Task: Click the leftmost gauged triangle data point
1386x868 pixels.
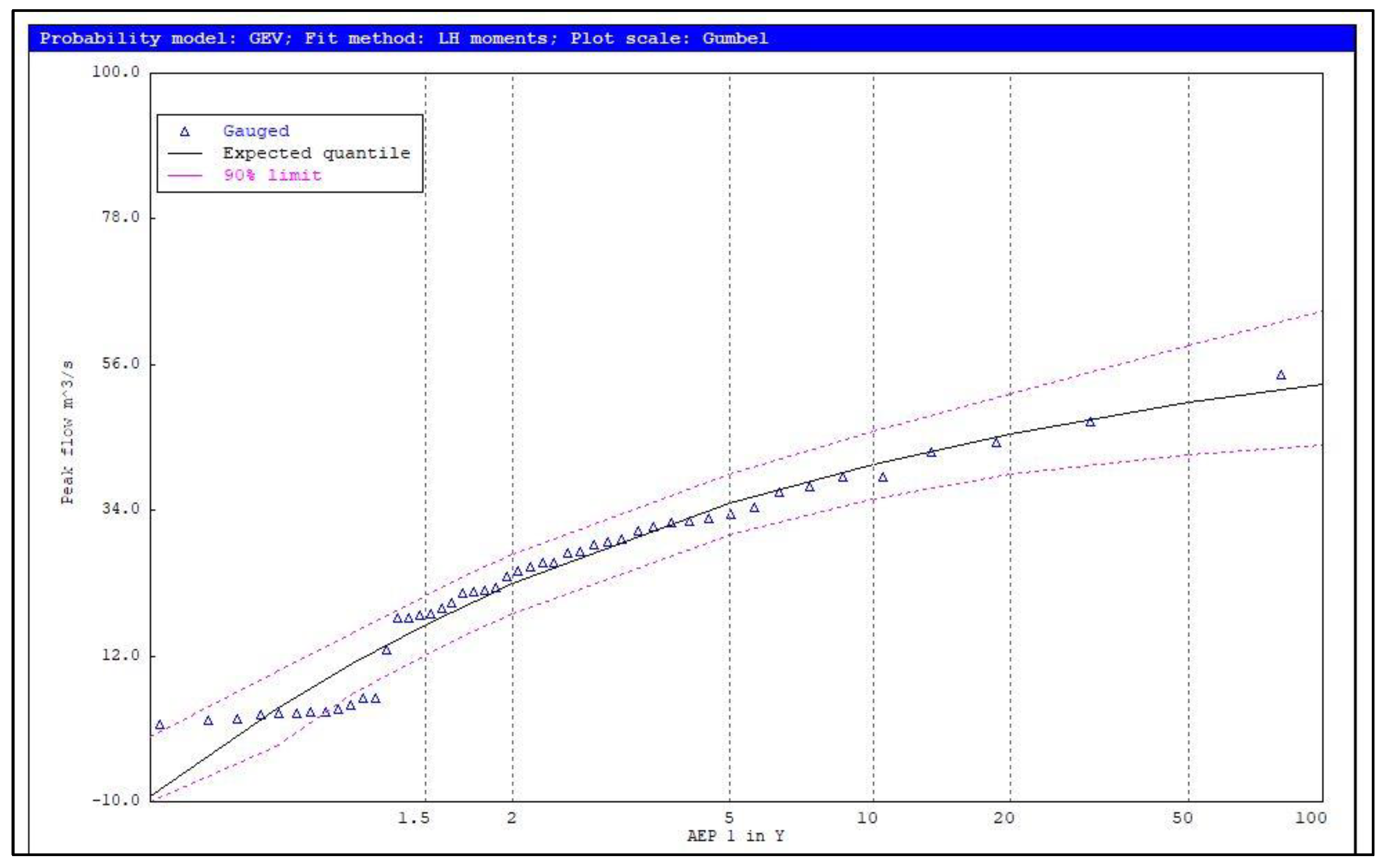Action: (x=159, y=724)
